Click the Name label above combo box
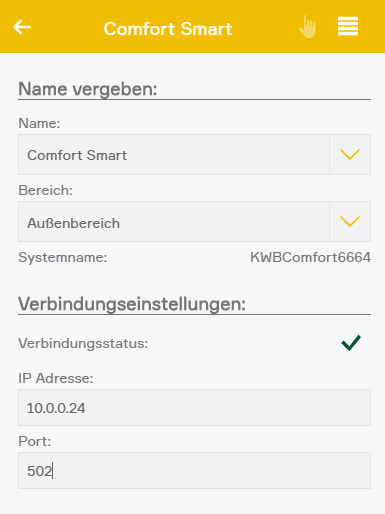 tap(39, 123)
